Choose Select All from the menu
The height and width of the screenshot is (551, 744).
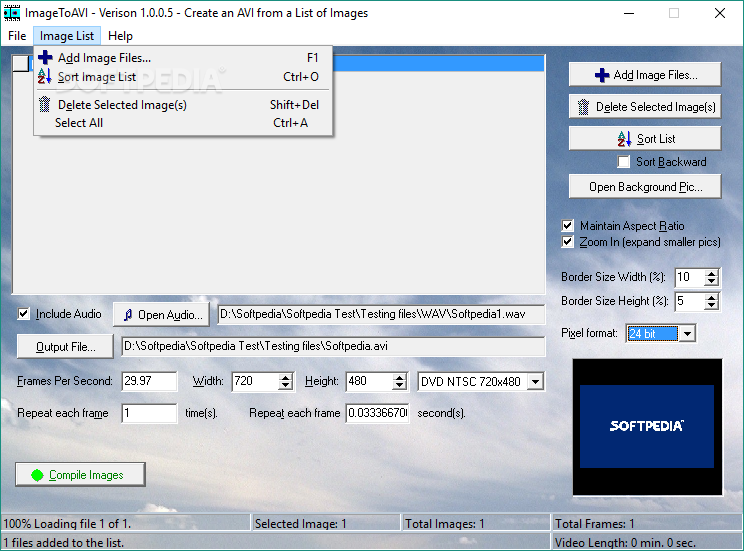[x=183, y=123]
